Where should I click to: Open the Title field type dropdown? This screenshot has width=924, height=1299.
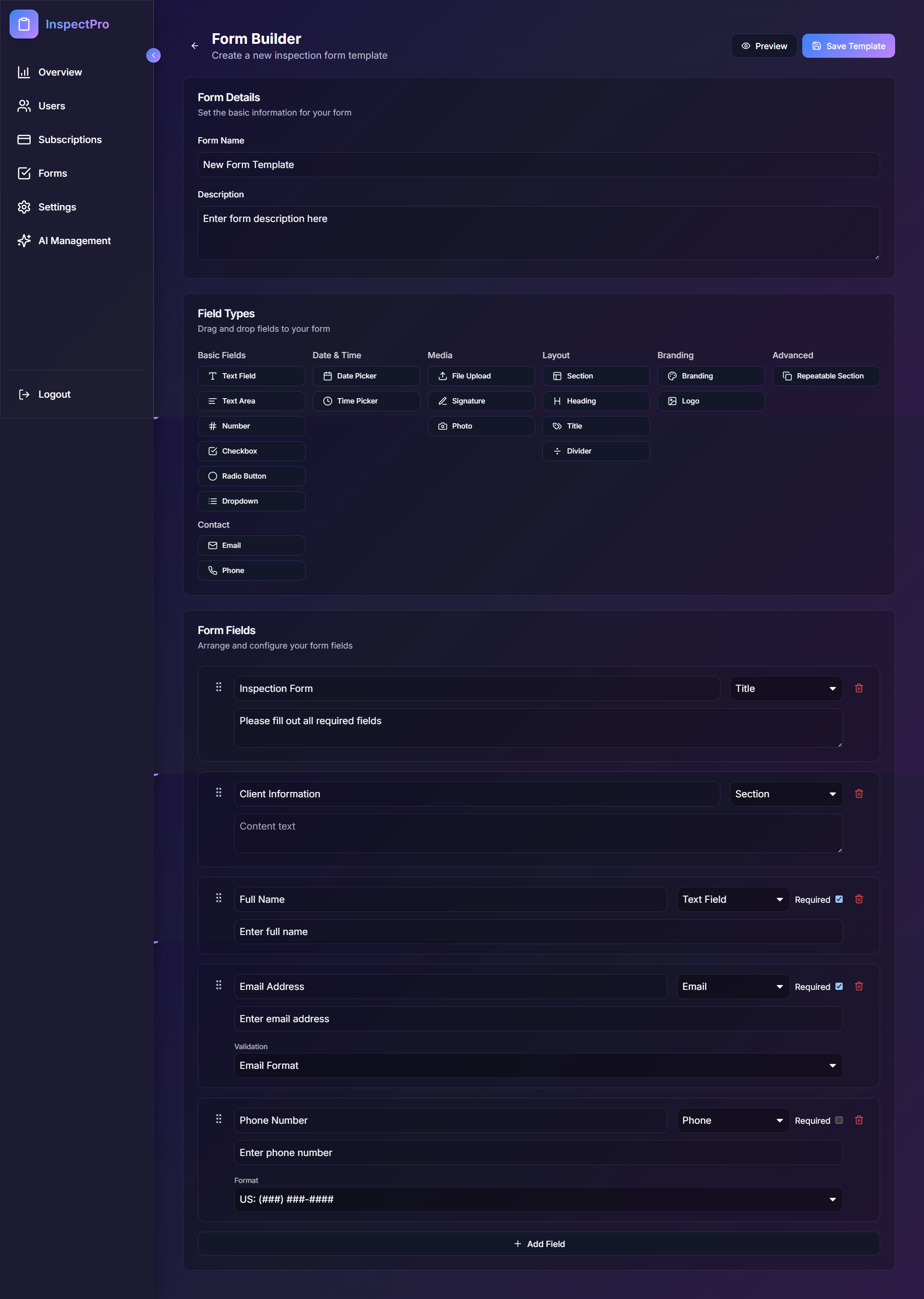[786, 688]
